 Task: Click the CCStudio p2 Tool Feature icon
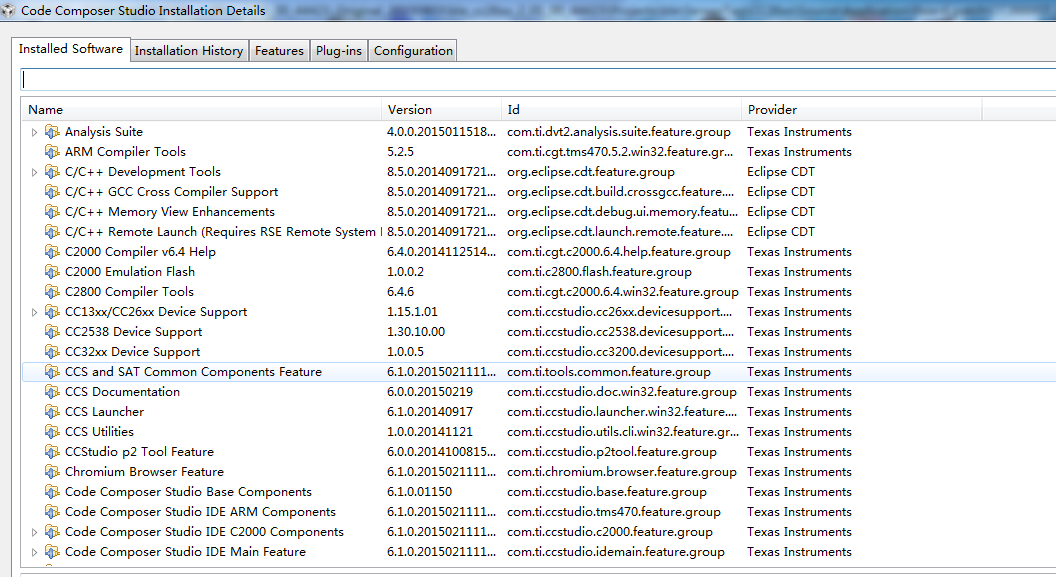pyautogui.click(x=53, y=452)
